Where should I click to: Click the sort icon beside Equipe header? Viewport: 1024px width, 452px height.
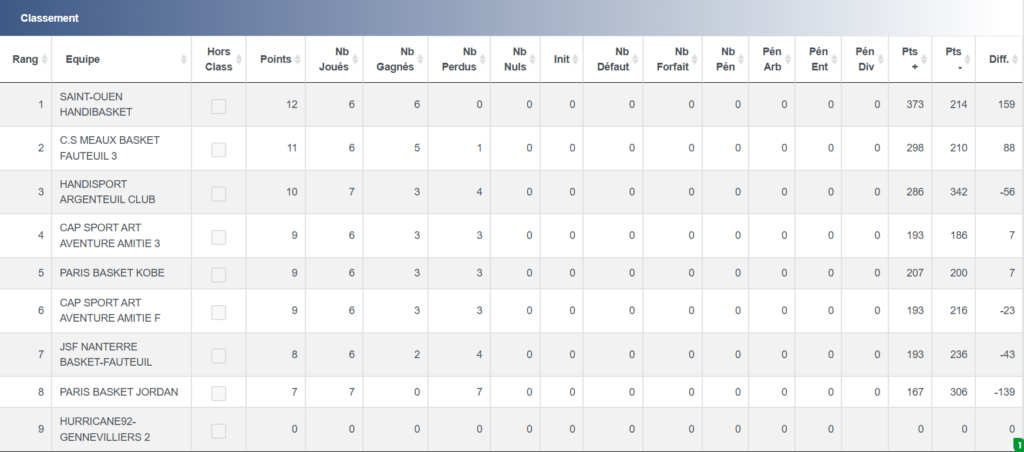pos(183,59)
